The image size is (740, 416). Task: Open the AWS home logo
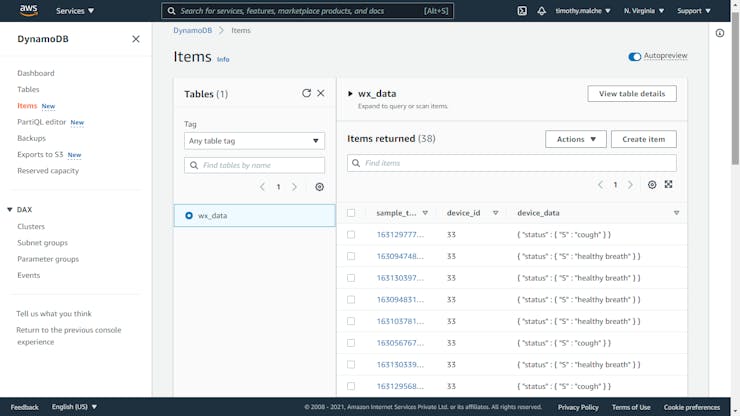(29, 11)
